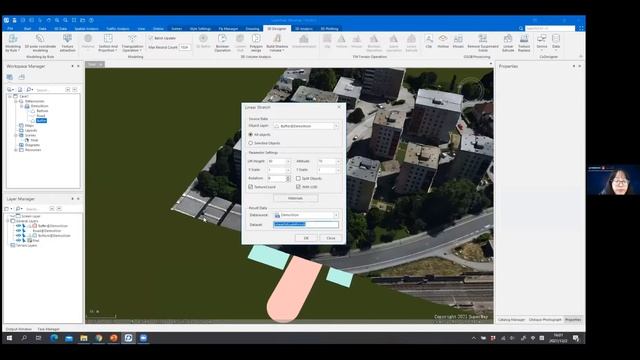
Task: Expand the Scenes node in Workspace Manager
Action: [16, 135]
